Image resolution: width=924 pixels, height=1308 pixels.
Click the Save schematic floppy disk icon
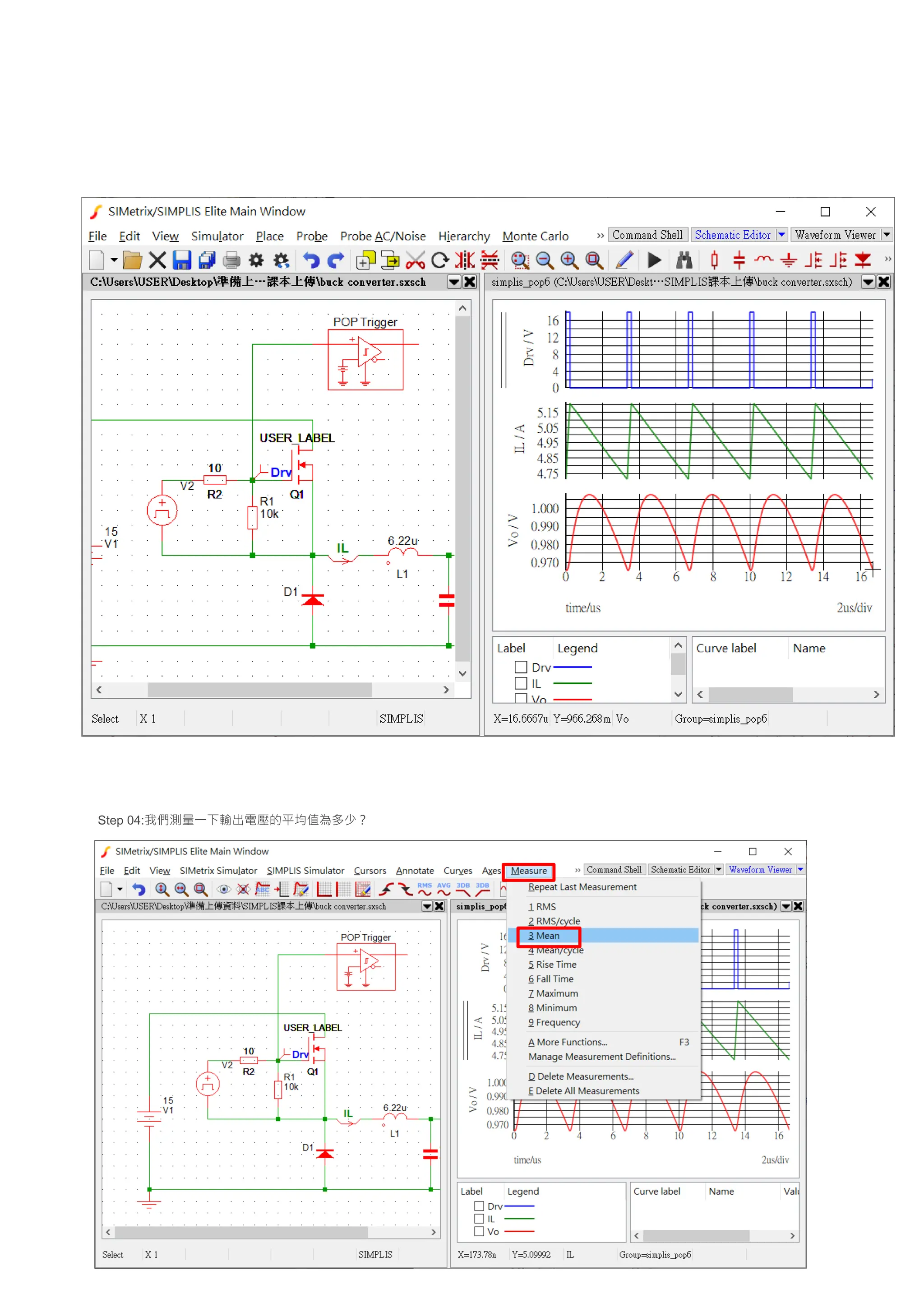pos(182,260)
